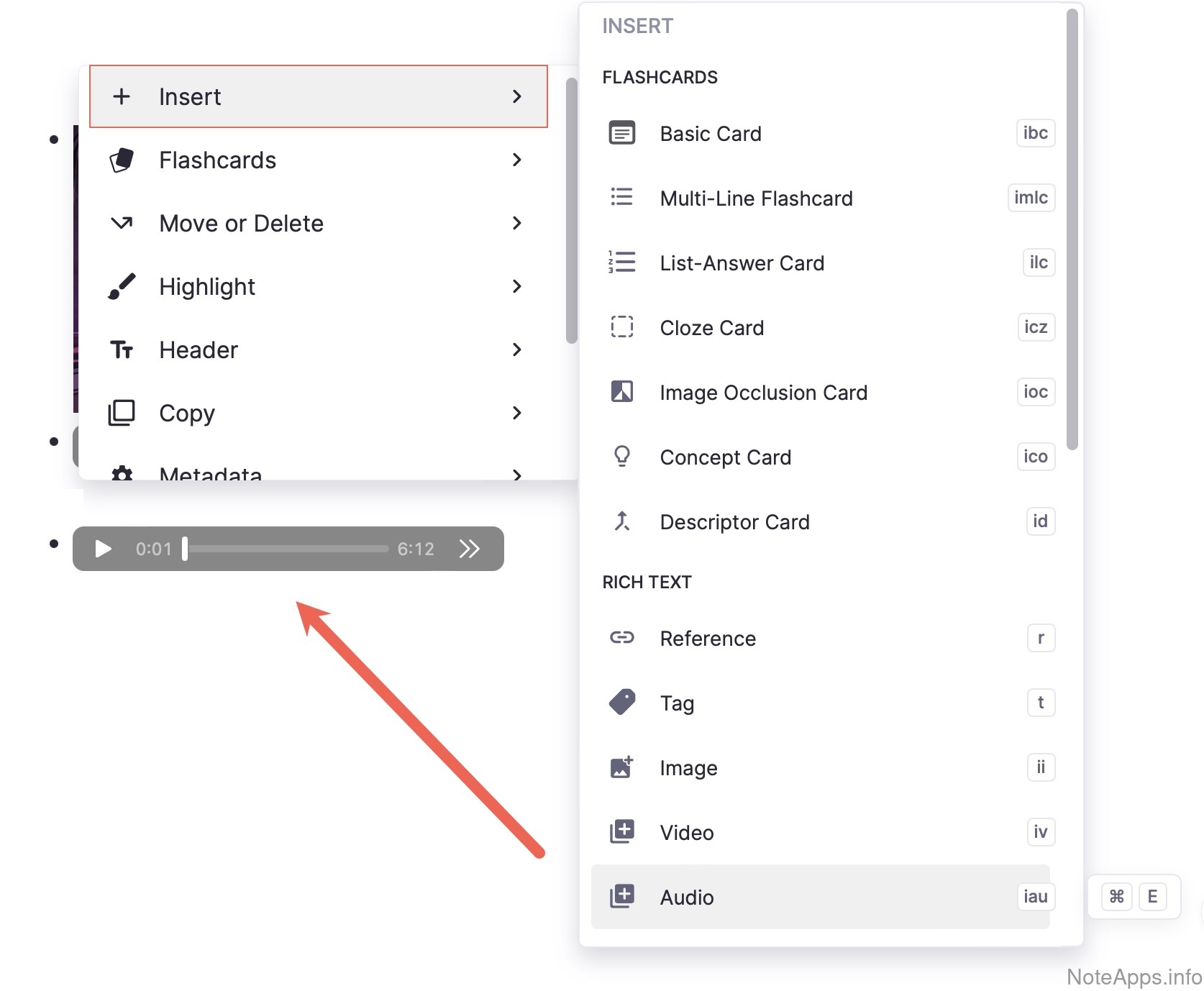
Task: Select the Cloze Card dashed-square icon
Action: [621, 327]
